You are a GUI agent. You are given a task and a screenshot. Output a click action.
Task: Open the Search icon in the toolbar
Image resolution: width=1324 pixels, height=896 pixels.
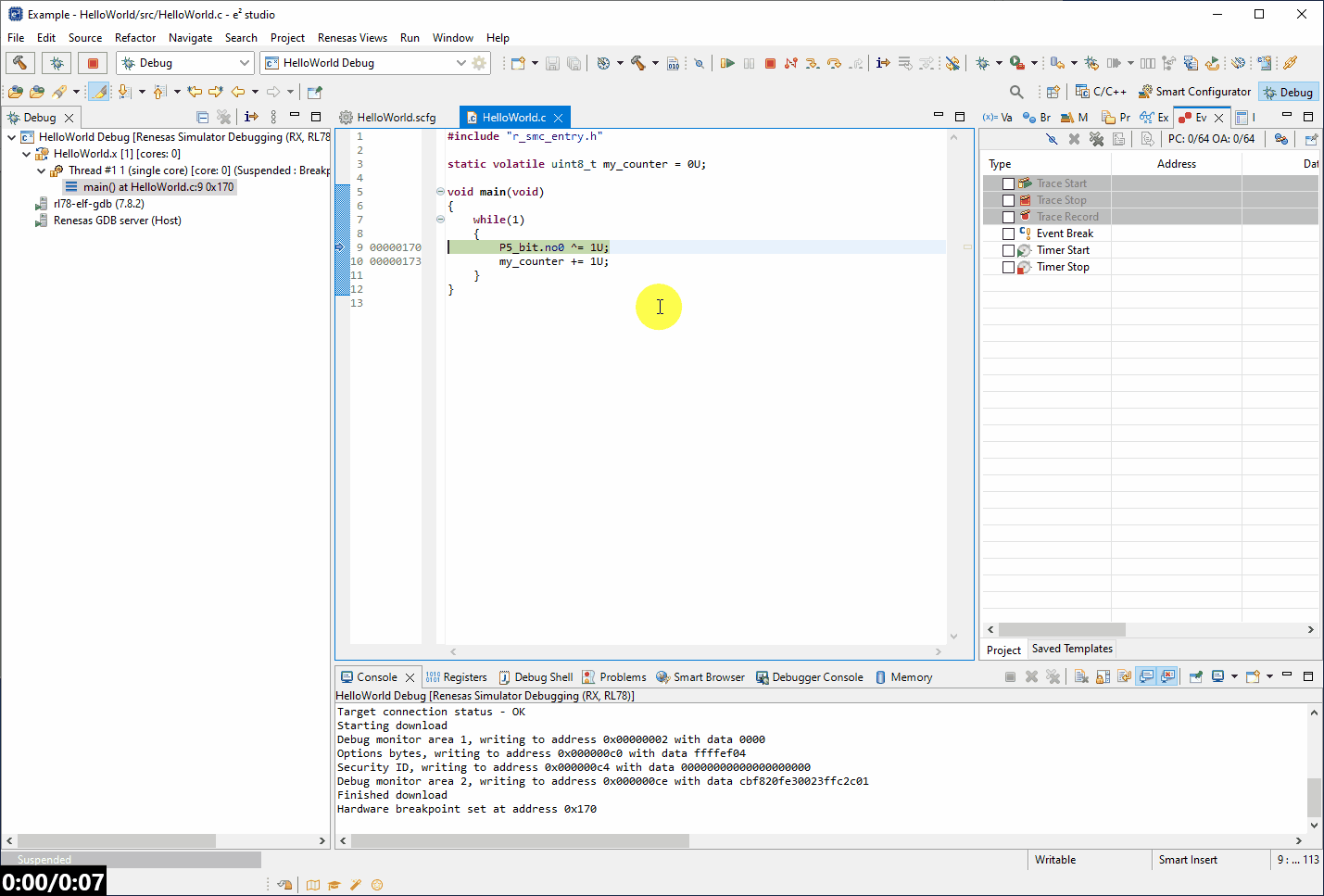tap(1016, 91)
